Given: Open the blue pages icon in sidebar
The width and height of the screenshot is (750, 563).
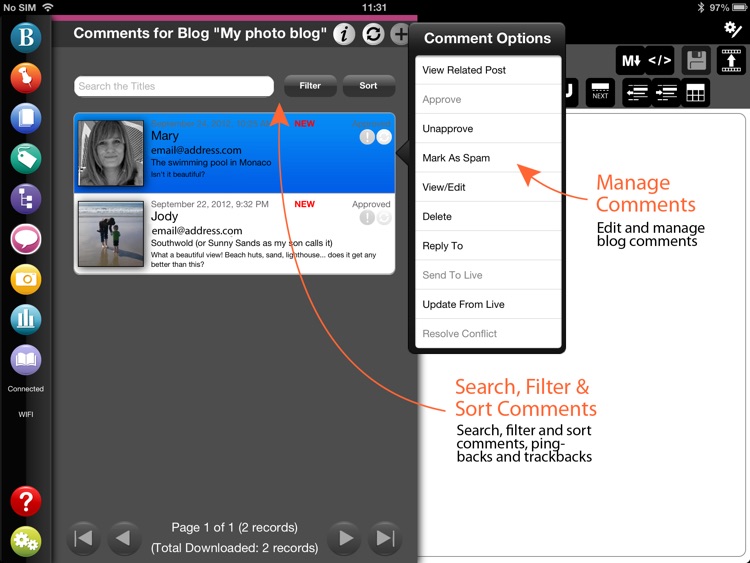Looking at the screenshot, I should click(x=26, y=118).
